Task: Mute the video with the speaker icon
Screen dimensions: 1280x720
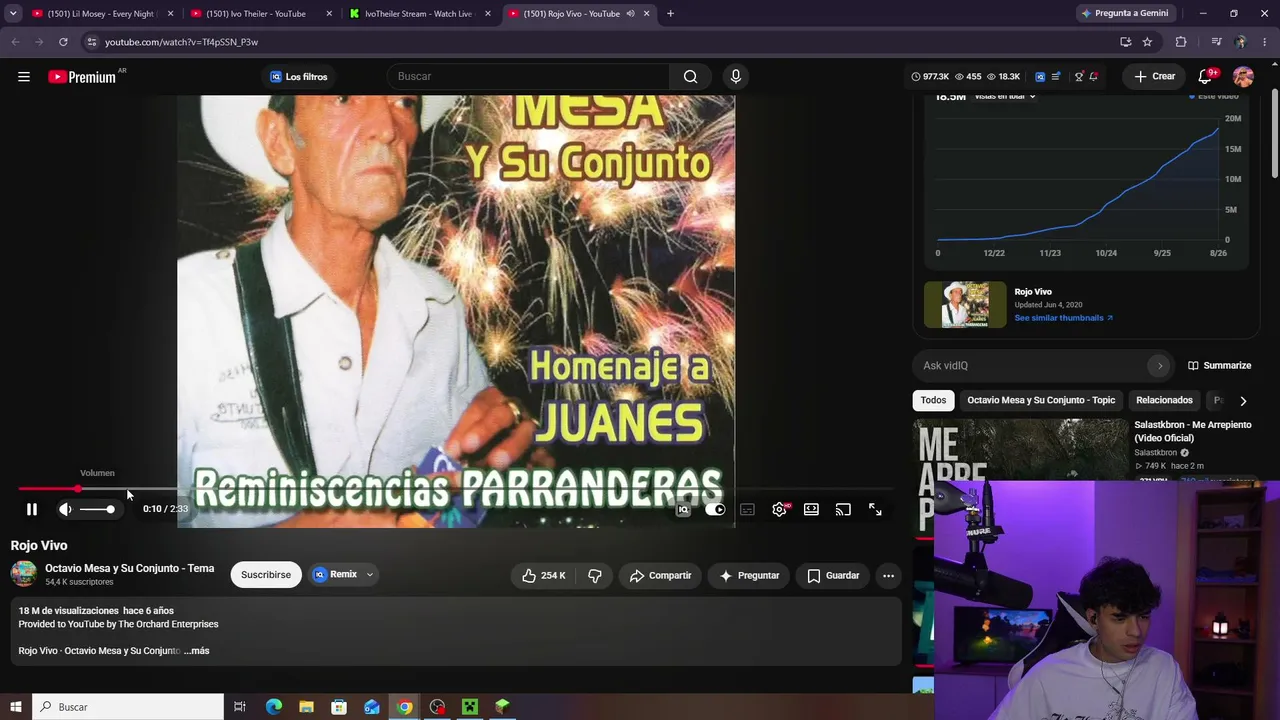Action: coord(65,509)
